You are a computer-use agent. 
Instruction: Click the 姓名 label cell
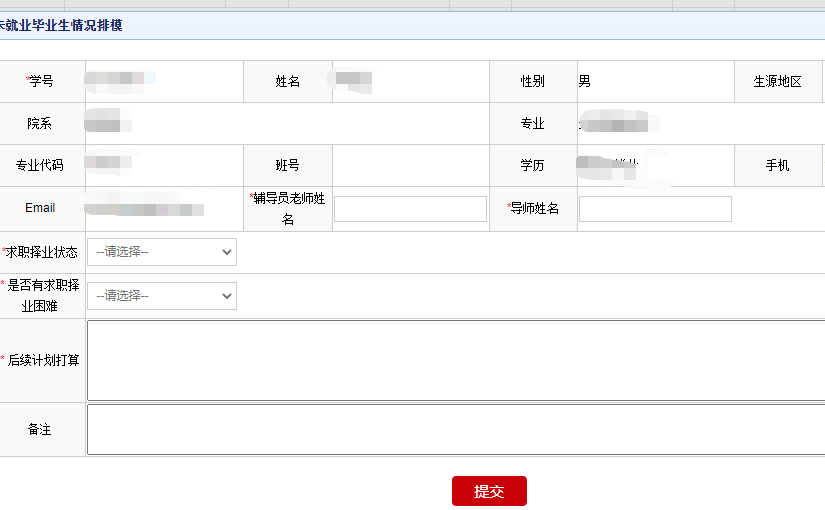tap(288, 82)
